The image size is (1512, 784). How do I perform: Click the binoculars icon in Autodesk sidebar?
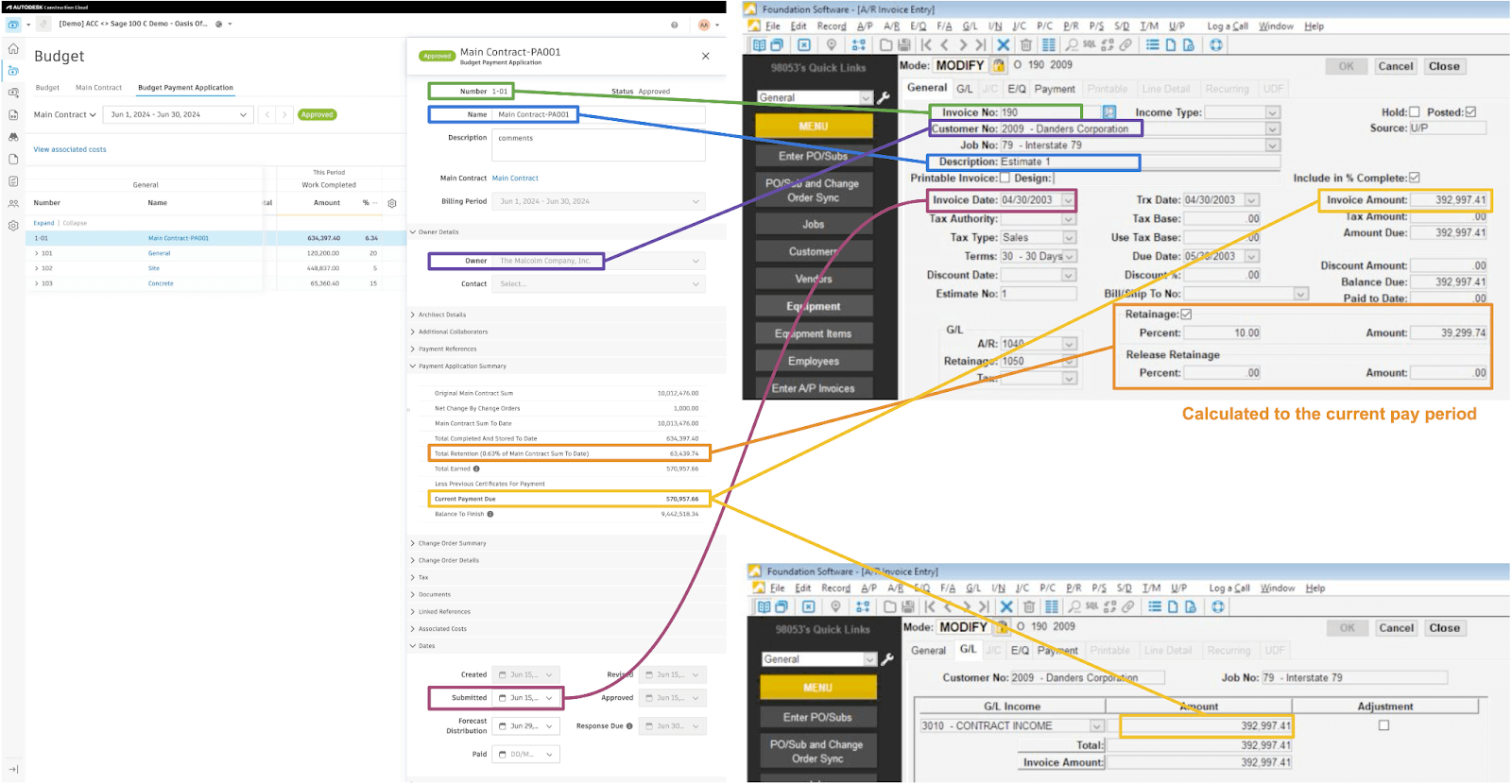pos(13,137)
